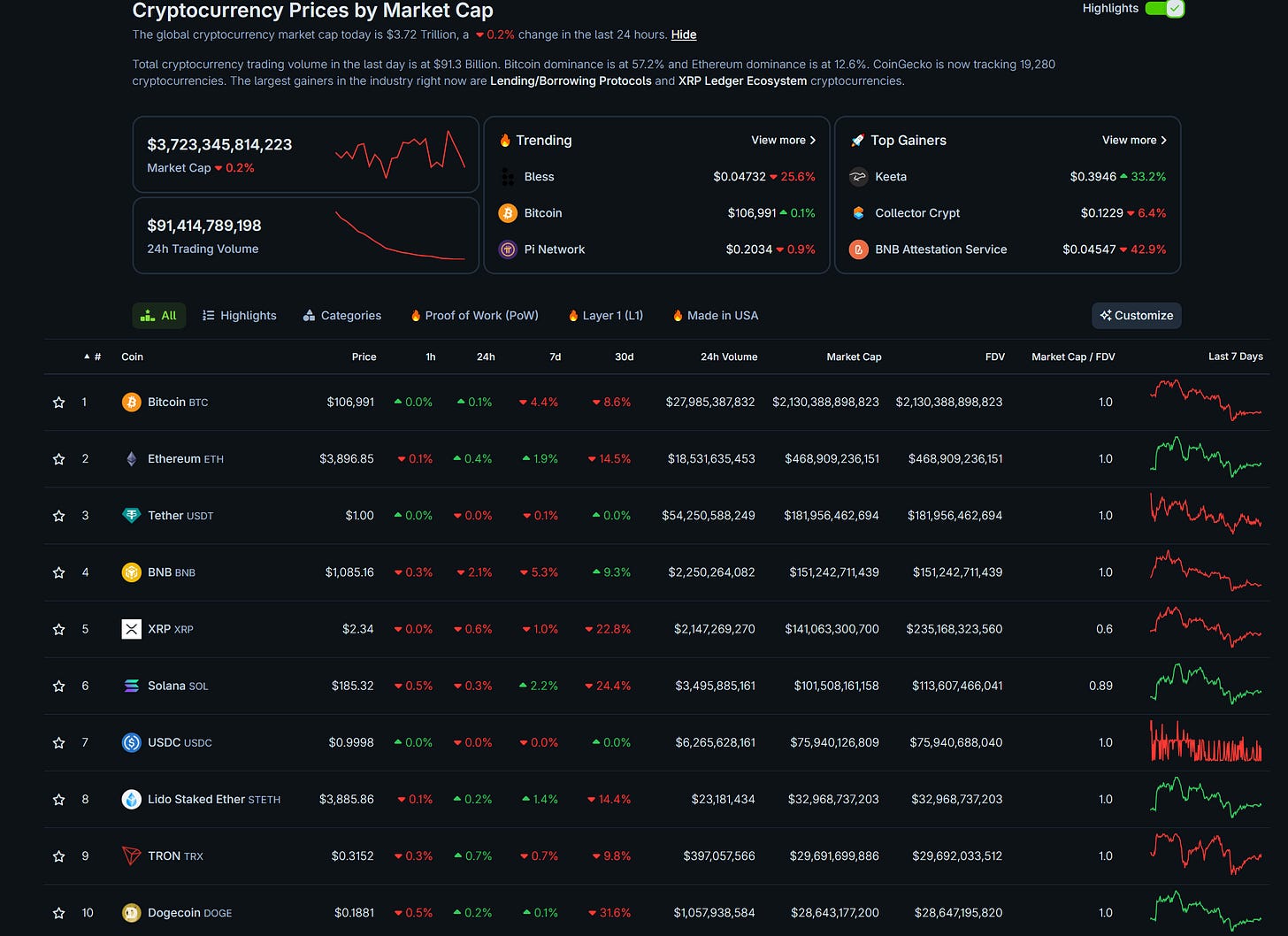
Task: Click the USDC logo icon
Action: click(x=131, y=742)
